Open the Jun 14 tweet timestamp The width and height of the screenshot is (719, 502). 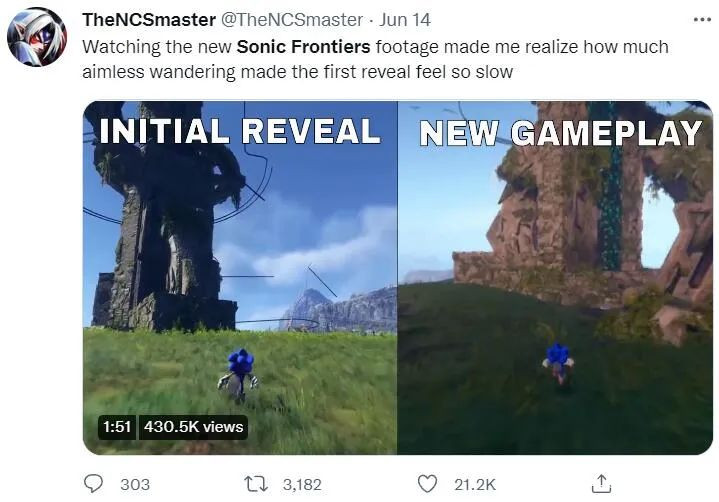point(405,20)
